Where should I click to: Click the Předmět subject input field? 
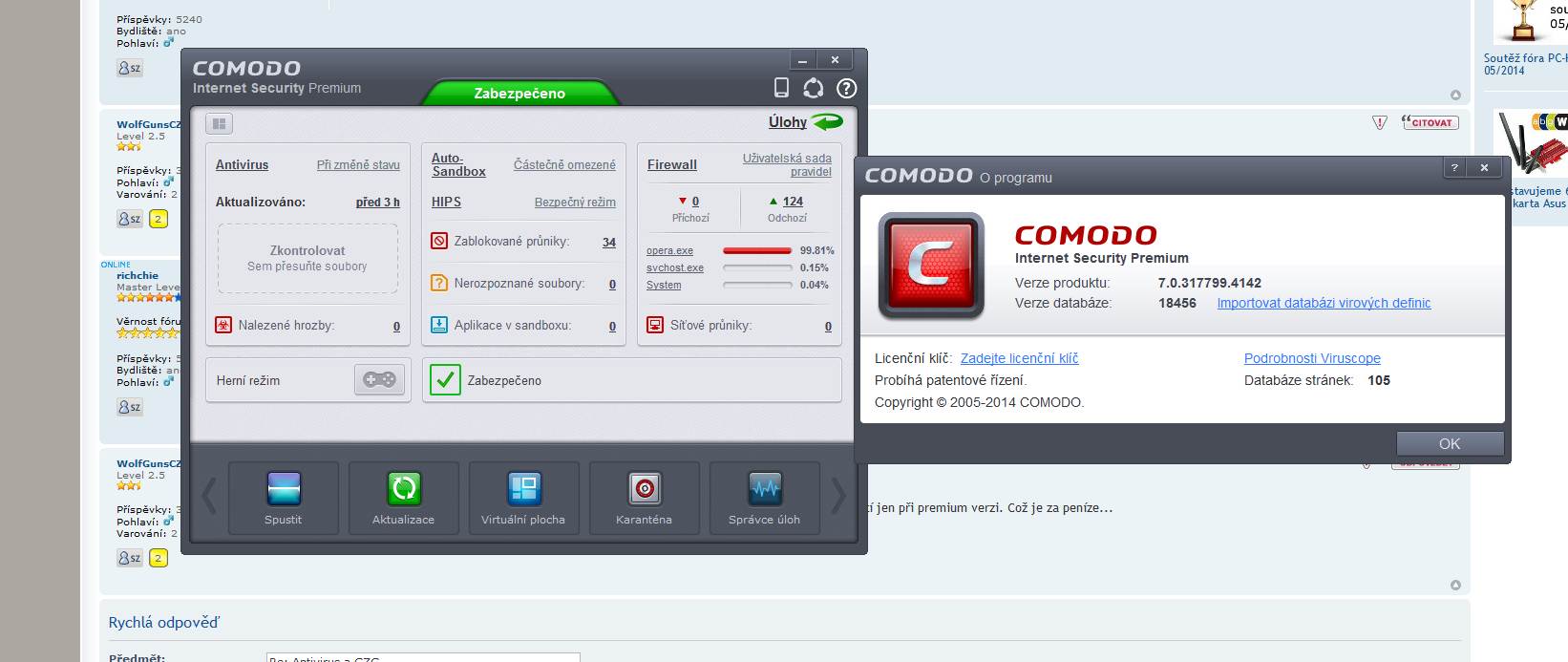[x=423, y=657]
